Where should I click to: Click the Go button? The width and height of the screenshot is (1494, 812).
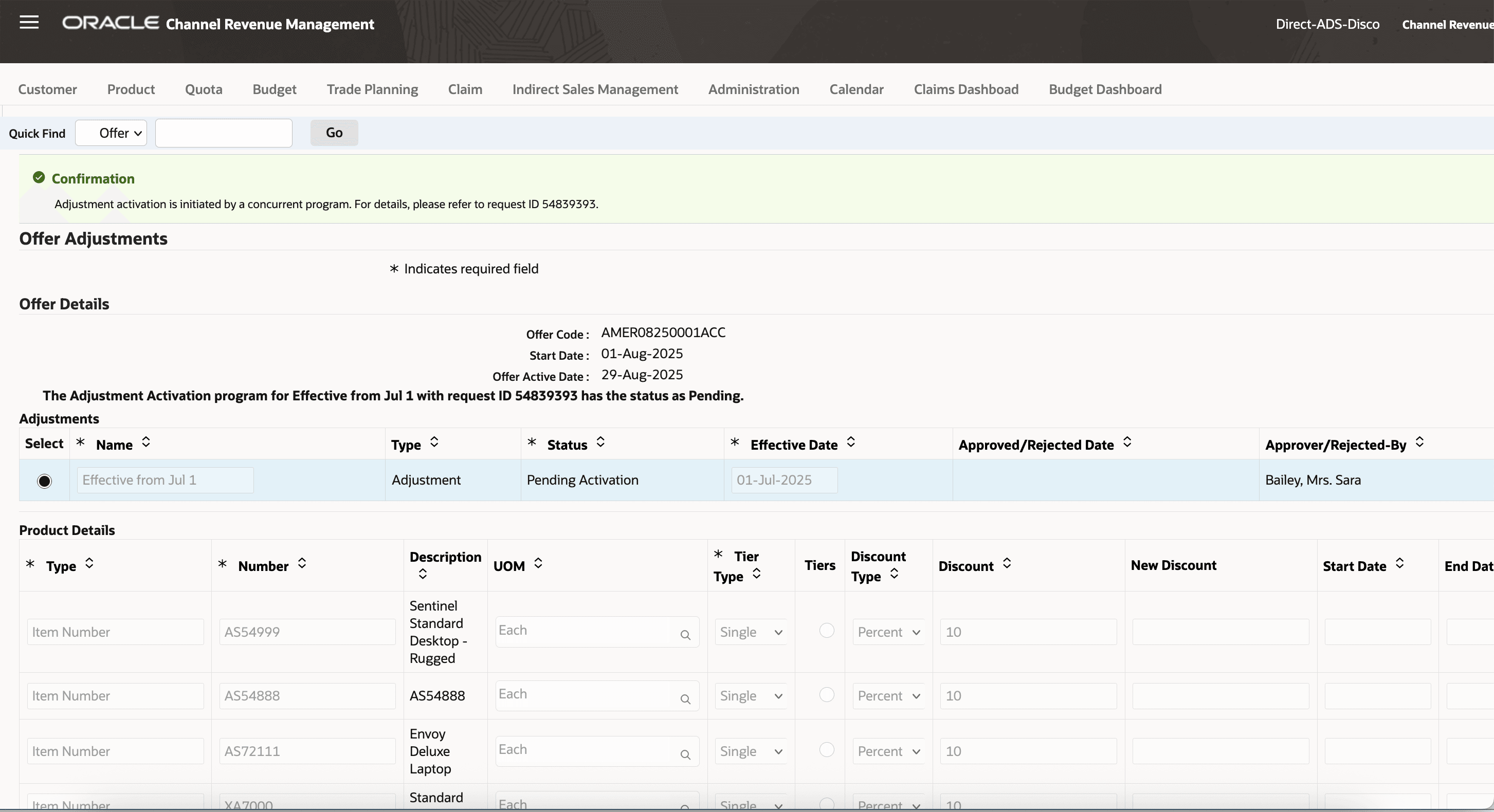point(334,133)
